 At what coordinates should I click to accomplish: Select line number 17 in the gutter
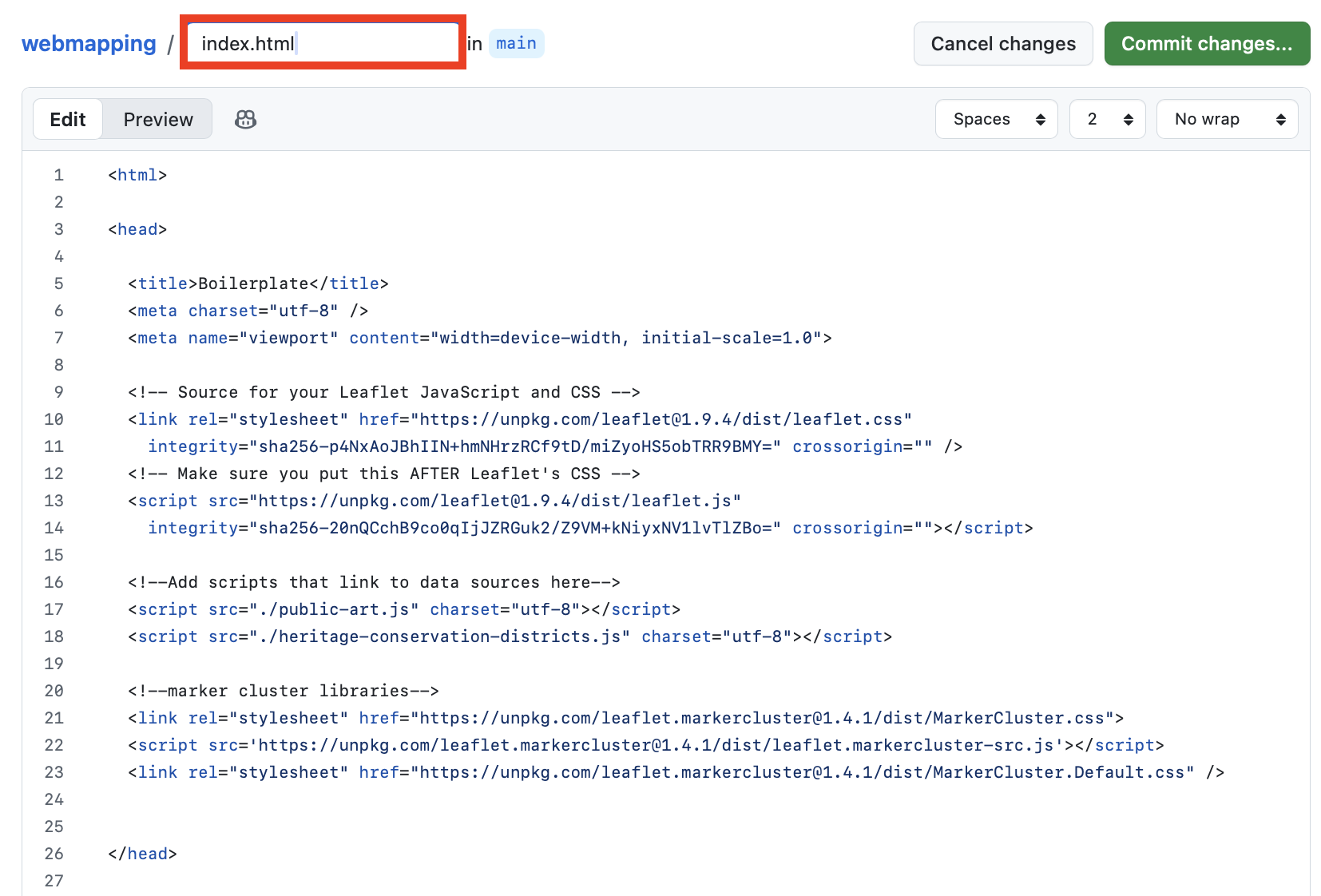click(x=54, y=609)
